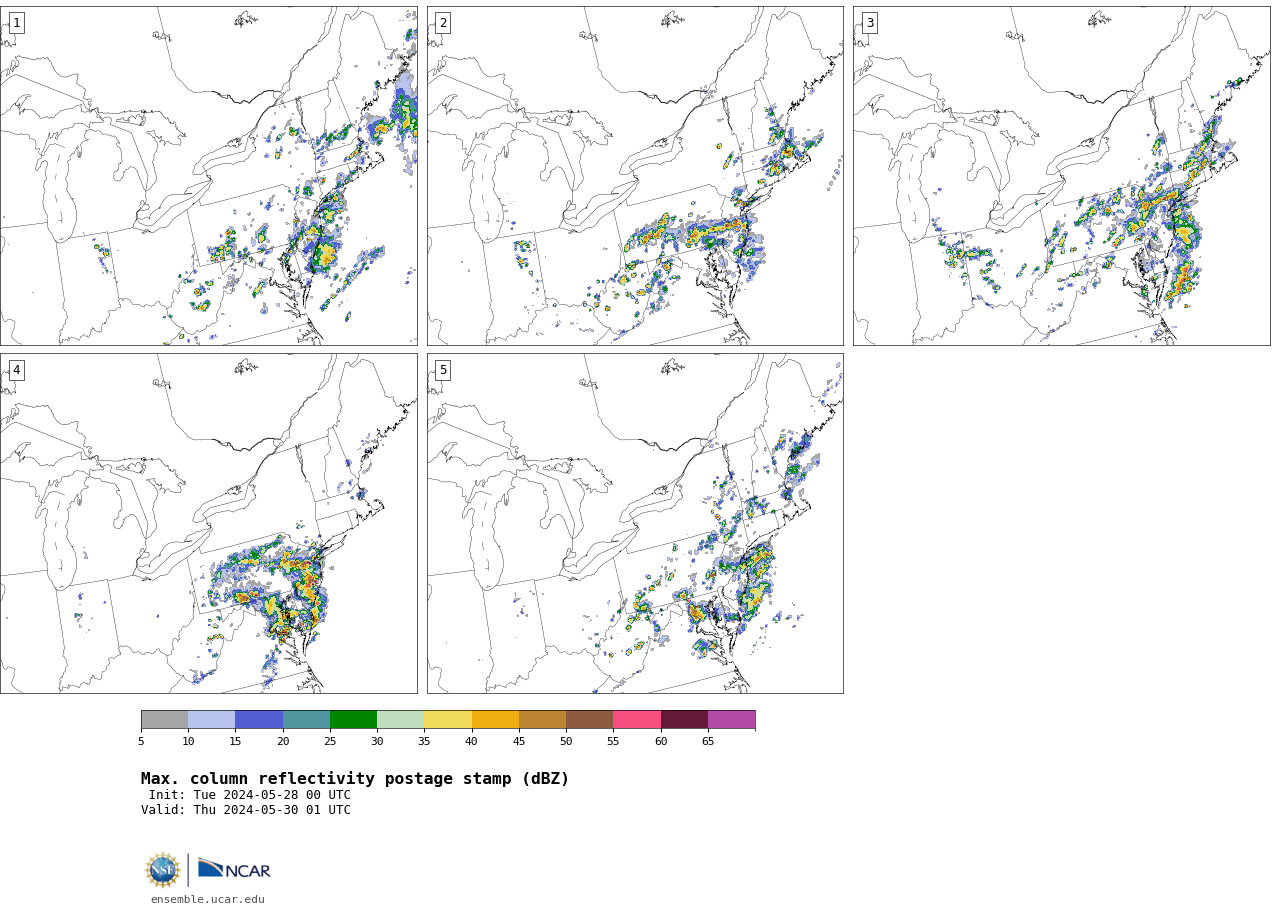The image size is (1280, 910).
Task: Click the NSF logo icon
Action: [163, 870]
